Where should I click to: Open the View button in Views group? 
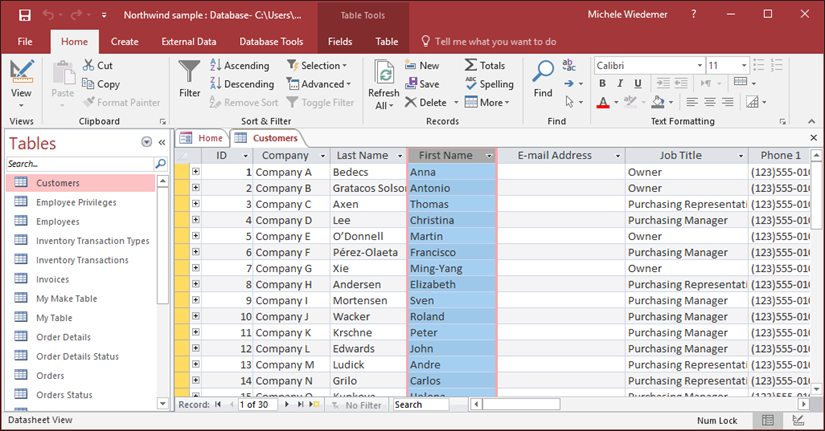point(21,84)
